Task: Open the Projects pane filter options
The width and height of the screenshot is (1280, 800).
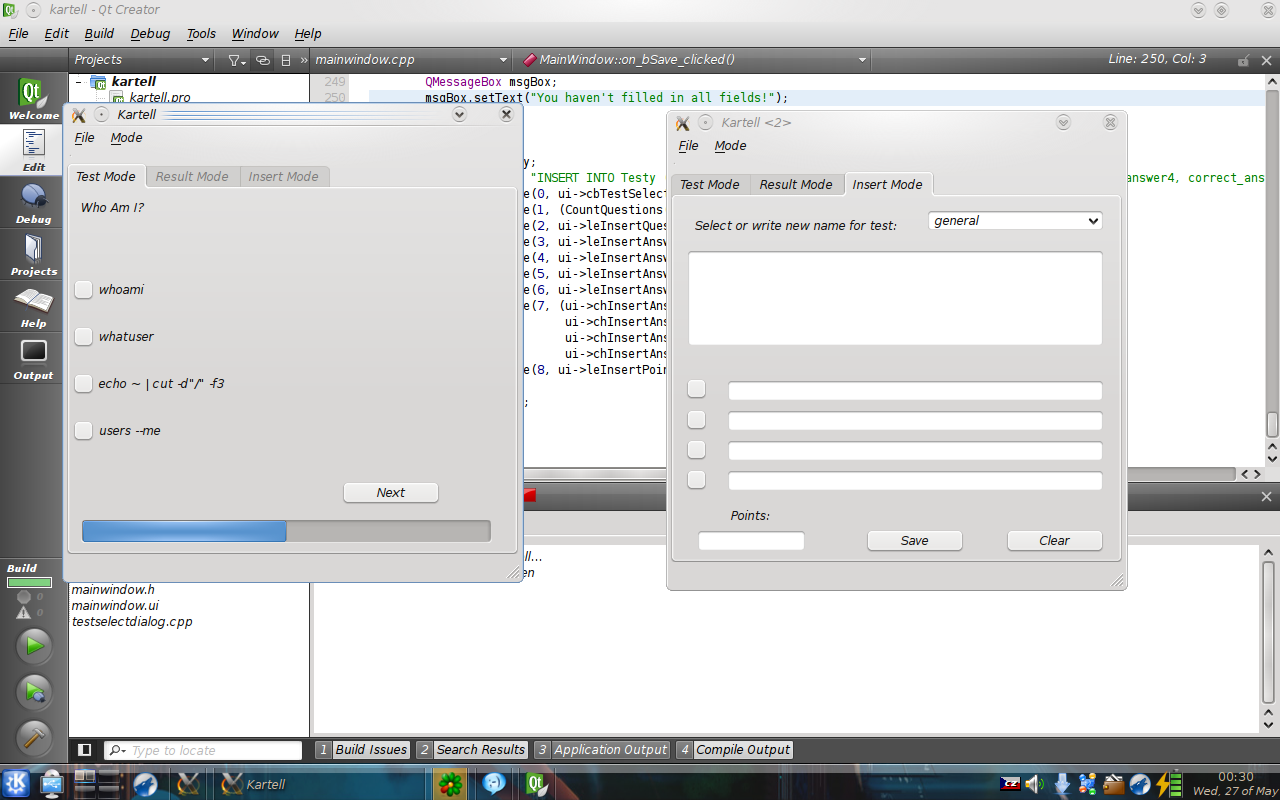Action: pyautogui.click(x=235, y=60)
